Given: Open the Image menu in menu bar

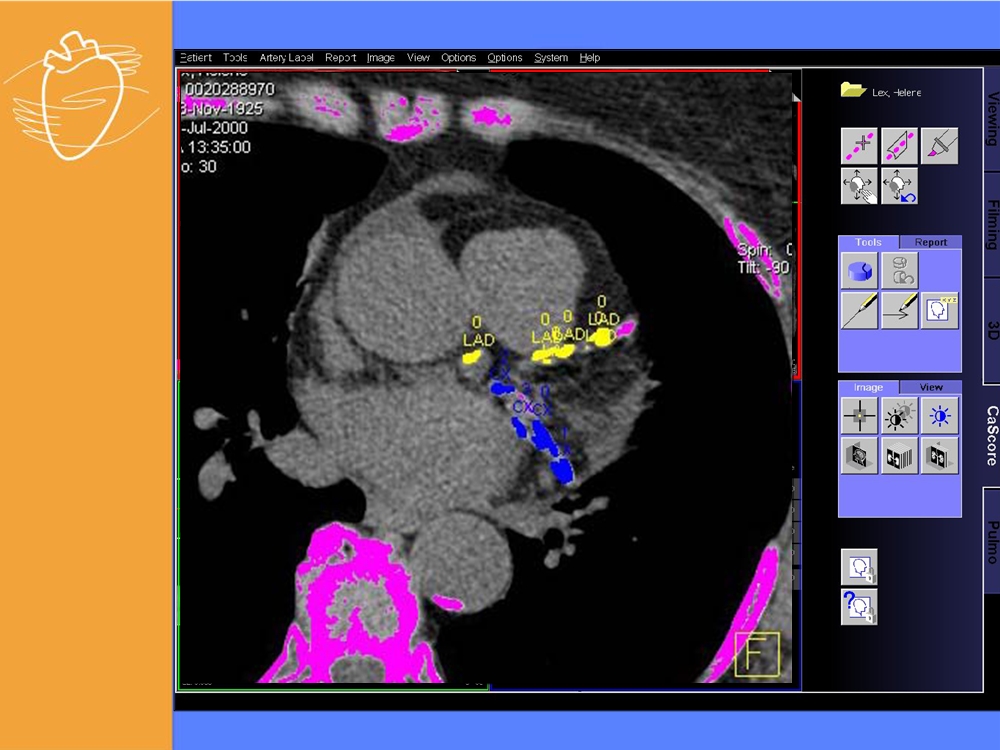Looking at the screenshot, I should [381, 57].
